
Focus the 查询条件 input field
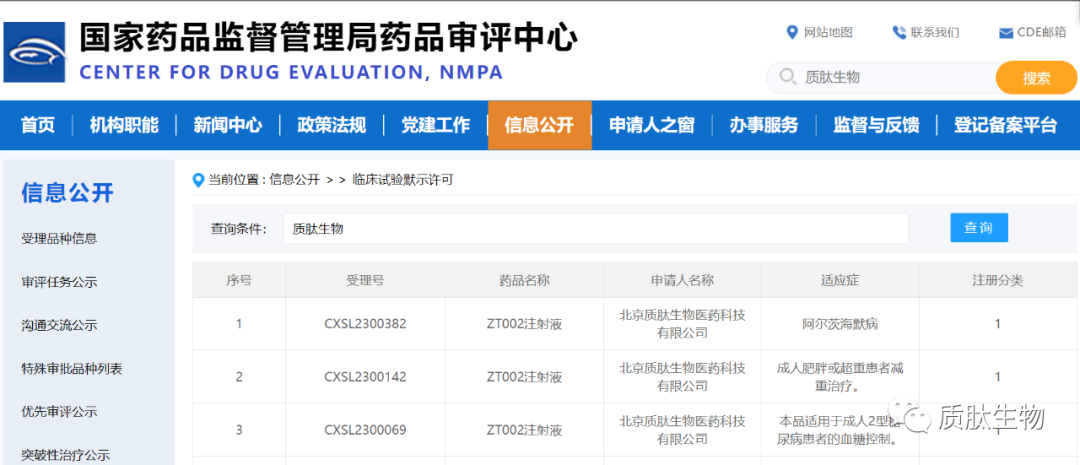pos(596,229)
